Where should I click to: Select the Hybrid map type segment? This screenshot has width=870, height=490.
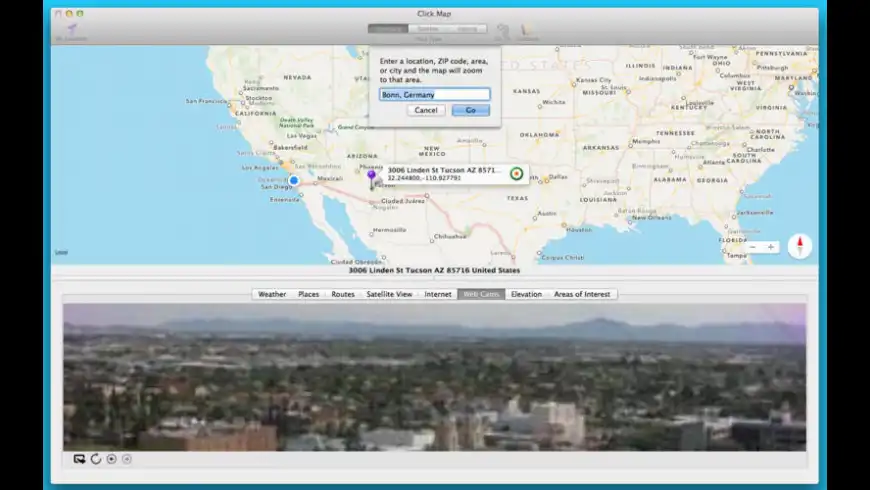[x=467, y=29]
